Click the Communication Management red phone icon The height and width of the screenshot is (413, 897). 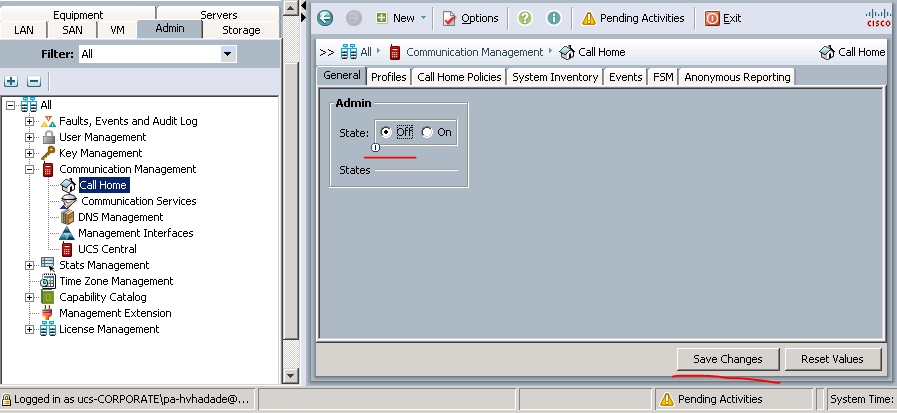(x=49, y=169)
